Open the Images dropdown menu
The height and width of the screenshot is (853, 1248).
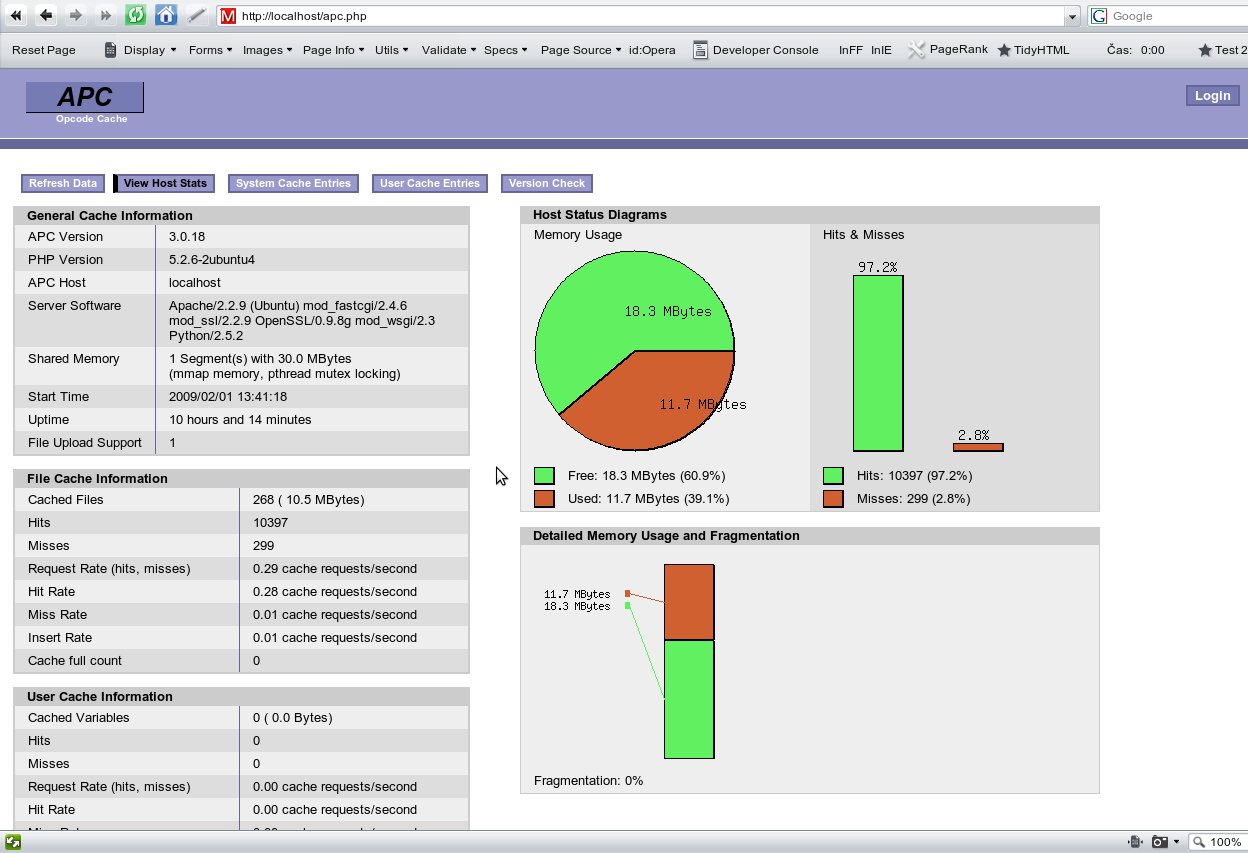coord(289,50)
